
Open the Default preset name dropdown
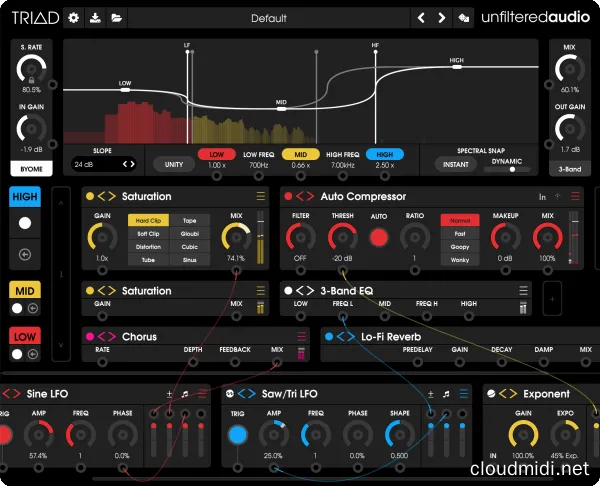click(268, 18)
